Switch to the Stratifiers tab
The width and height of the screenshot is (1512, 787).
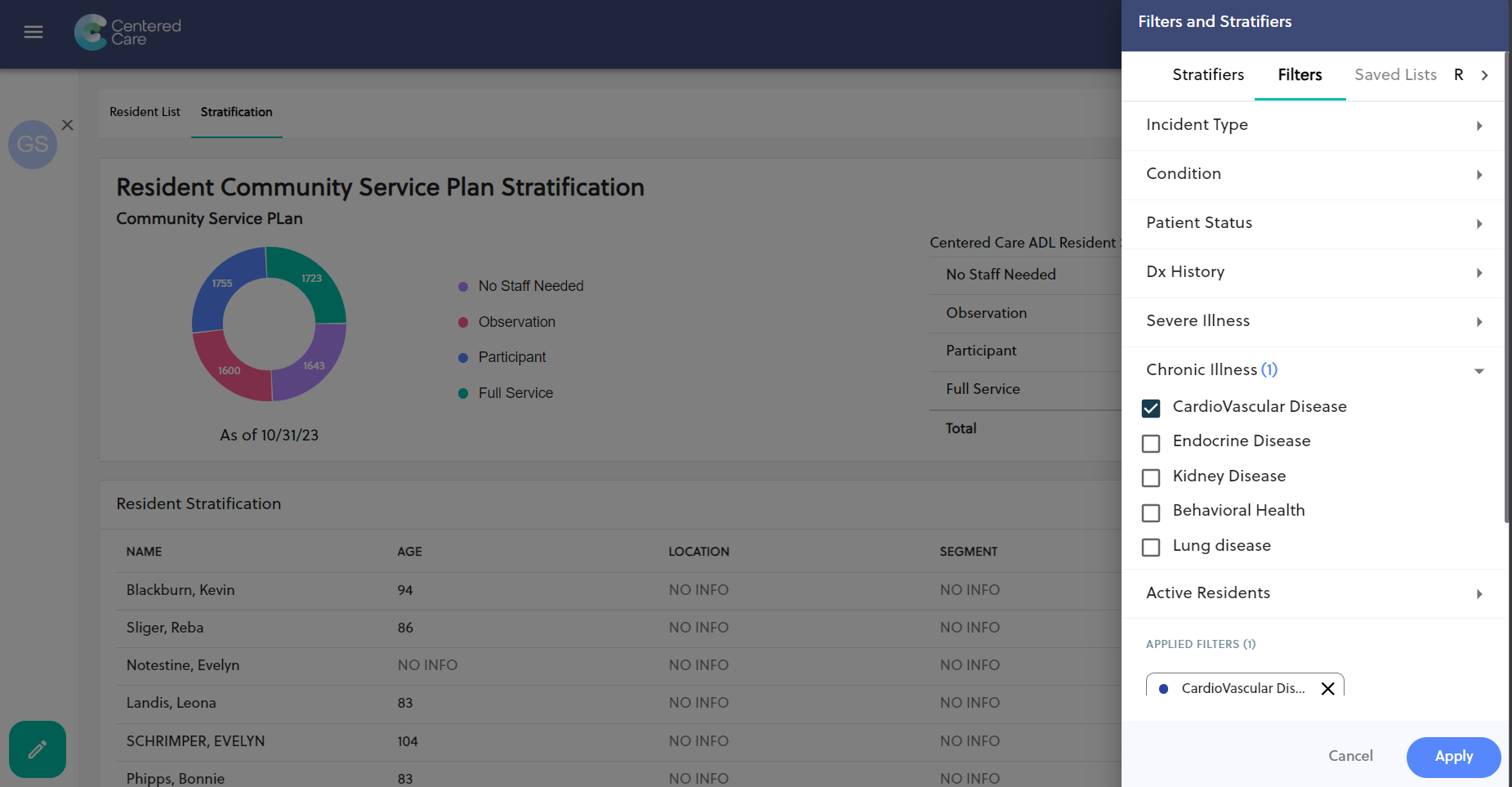(x=1208, y=75)
